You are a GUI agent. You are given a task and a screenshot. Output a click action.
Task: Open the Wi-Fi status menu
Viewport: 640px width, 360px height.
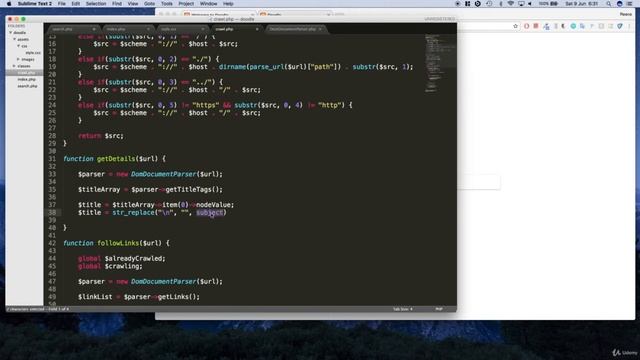click(x=511, y=4)
